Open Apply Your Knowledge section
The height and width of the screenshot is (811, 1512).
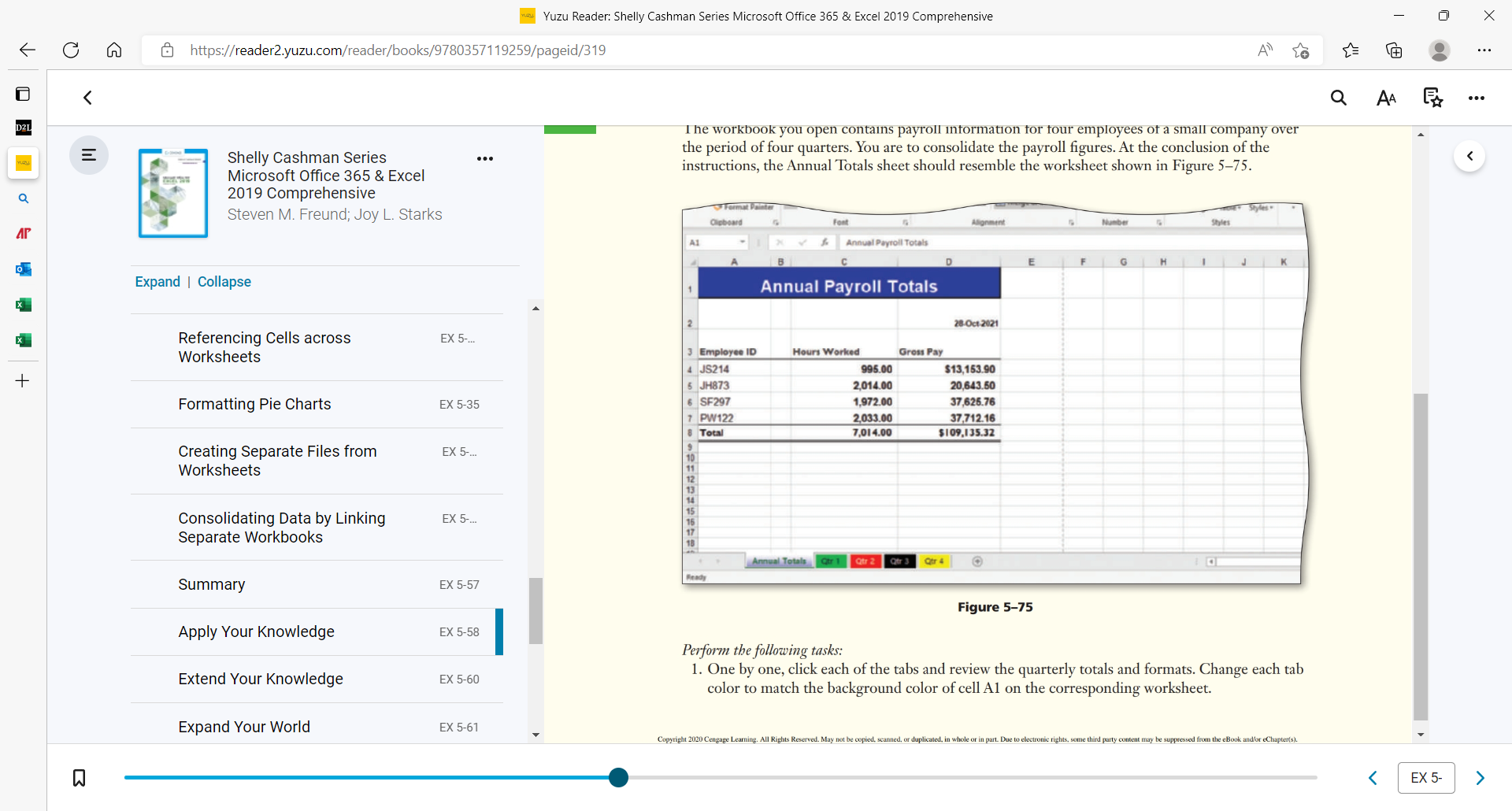pyautogui.click(x=317, y=631)
